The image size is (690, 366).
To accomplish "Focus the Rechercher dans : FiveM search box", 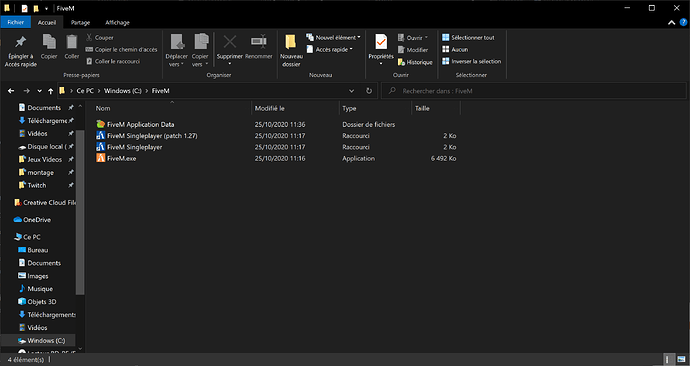I will pyautogui.click(x=534, y=91).
